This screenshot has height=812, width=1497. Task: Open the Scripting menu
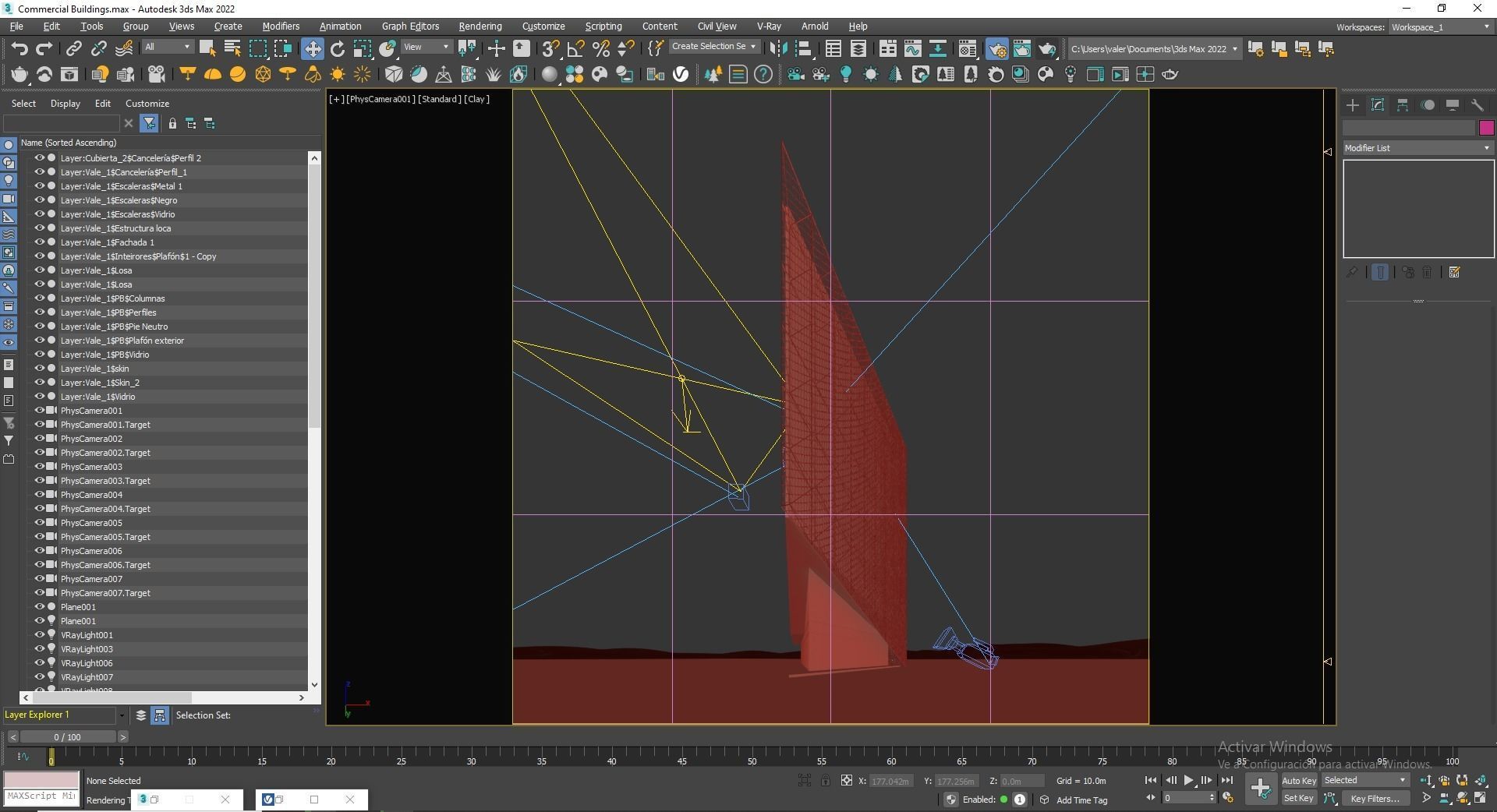603,26
